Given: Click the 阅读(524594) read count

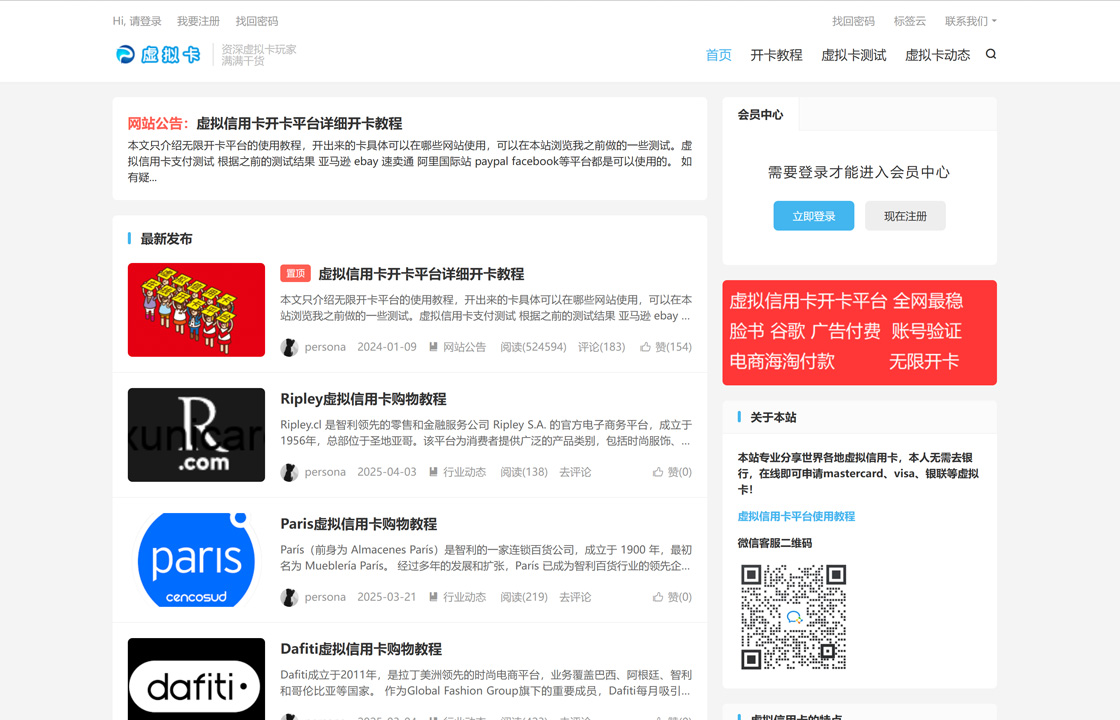Looking at the screenshot, I should point(534,347).
